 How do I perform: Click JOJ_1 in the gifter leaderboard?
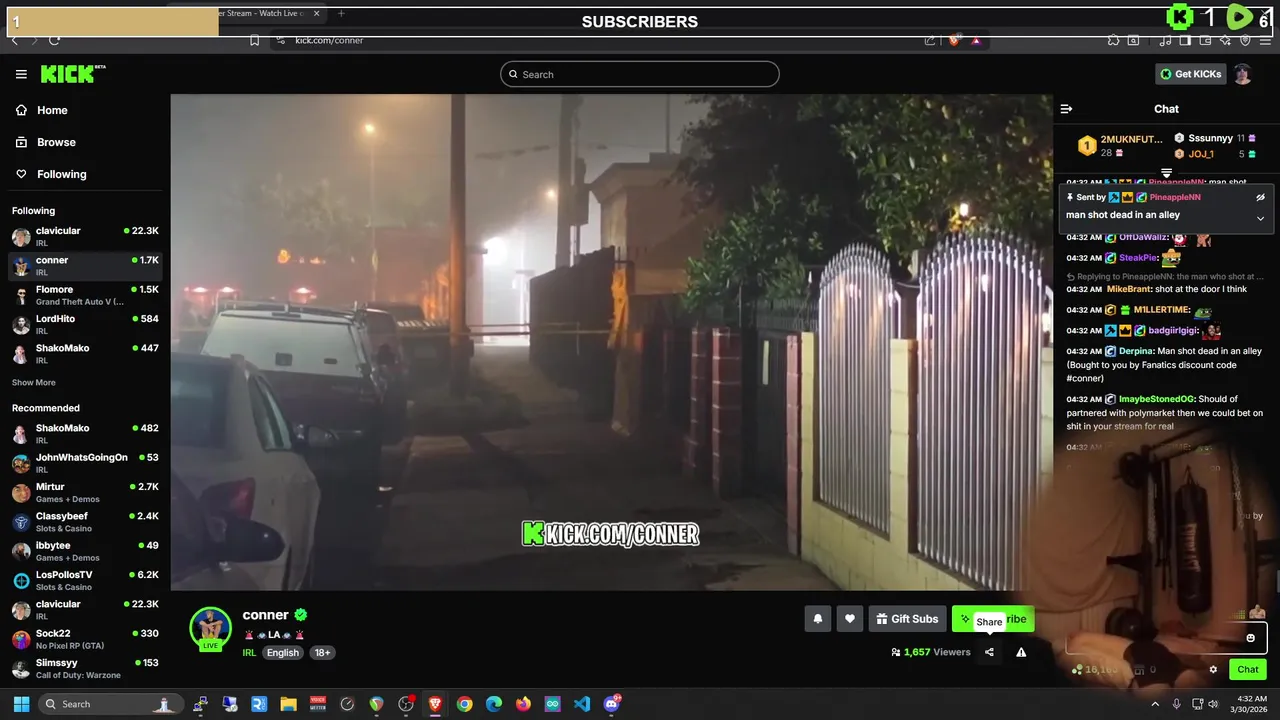[x=1201, y=154]
